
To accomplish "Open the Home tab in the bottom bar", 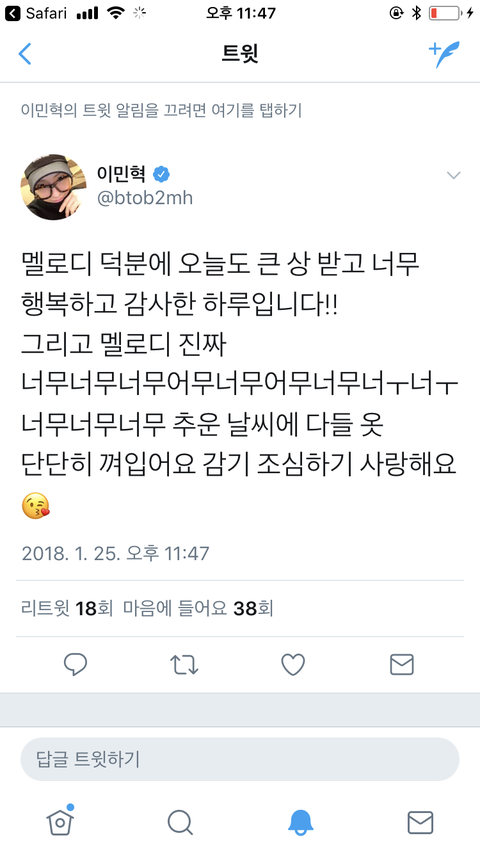I will (x=60, y=821).
